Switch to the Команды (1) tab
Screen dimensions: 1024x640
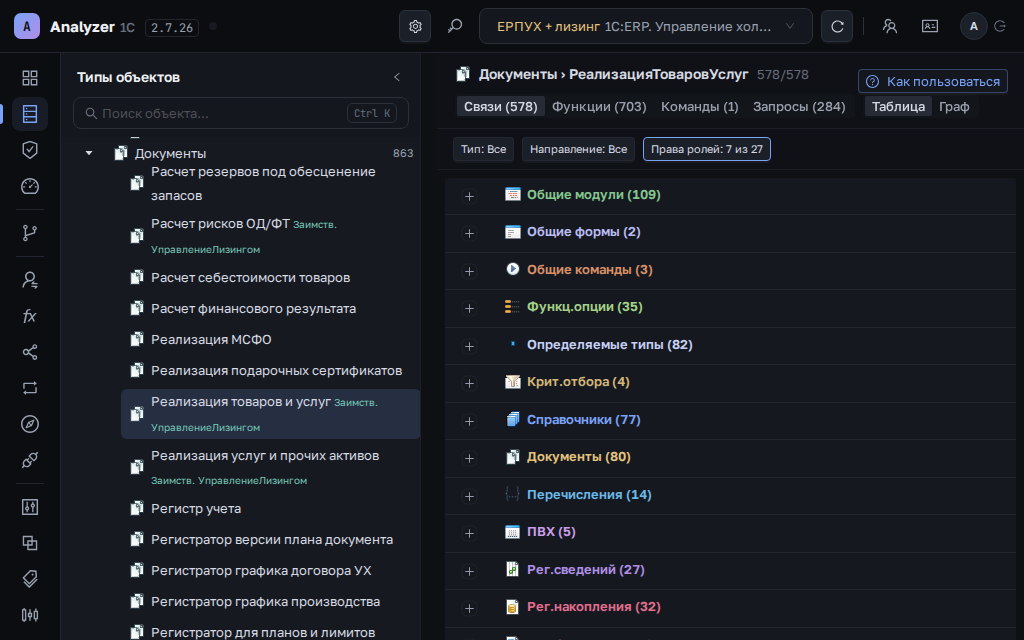[699, 106]
